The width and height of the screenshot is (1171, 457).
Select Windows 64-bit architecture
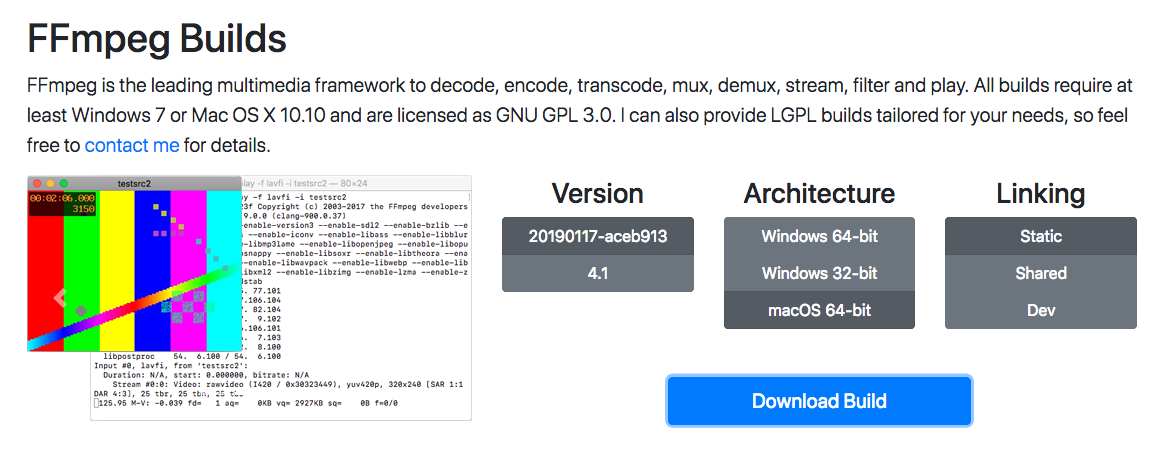coord(819,236)
